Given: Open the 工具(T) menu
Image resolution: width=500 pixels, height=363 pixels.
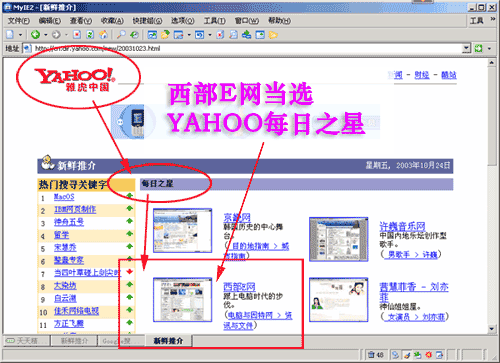Looking at the screenshot, I should point(215,21).
